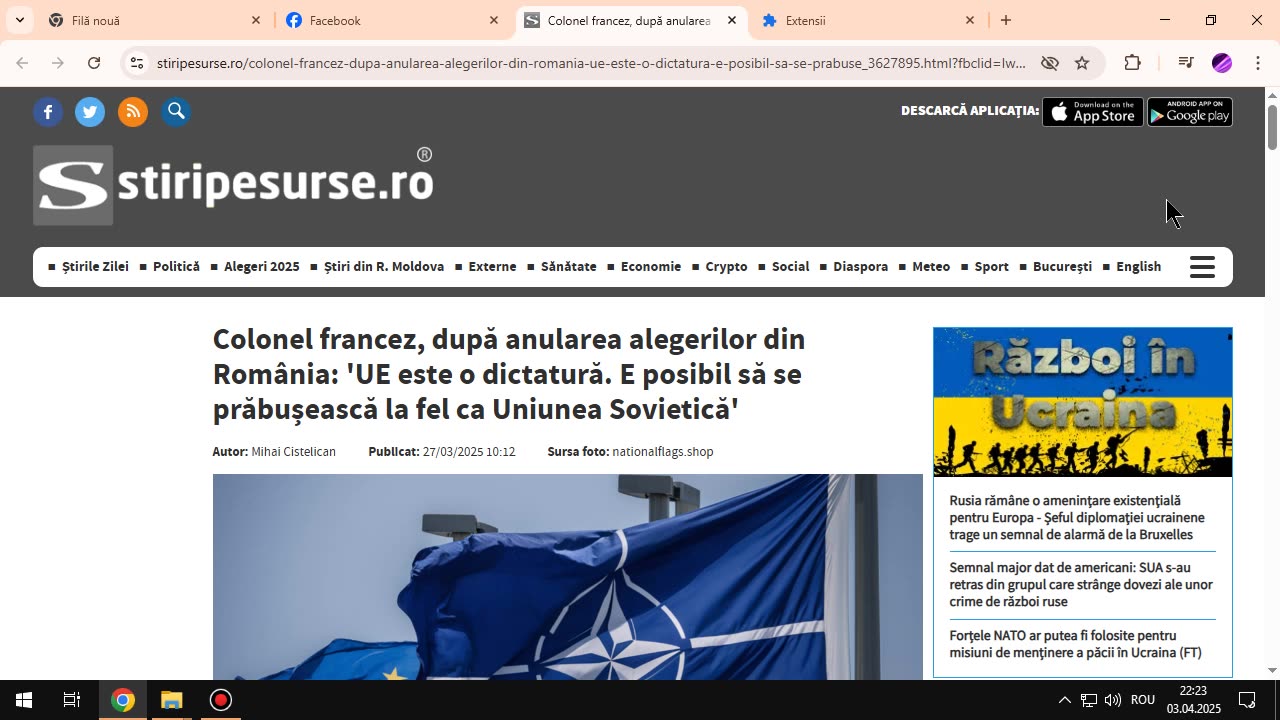Click the address bar URL field
Viewport: 1280px width, 720px height.
[590, 63]
